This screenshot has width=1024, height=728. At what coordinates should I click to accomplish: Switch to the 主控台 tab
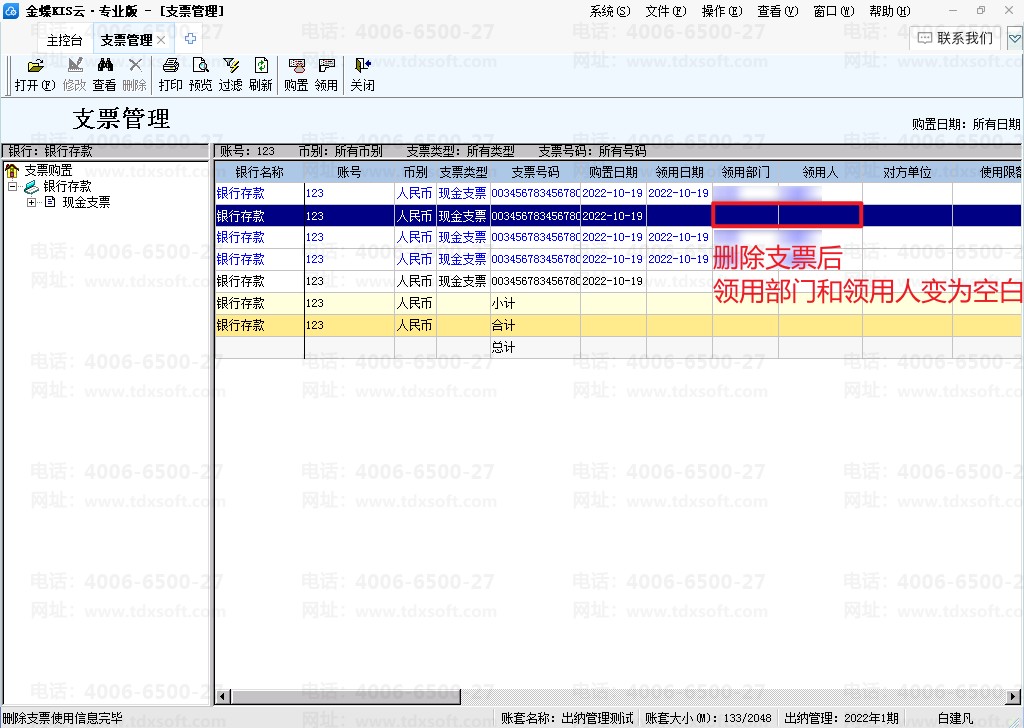[x=65, y=40]
